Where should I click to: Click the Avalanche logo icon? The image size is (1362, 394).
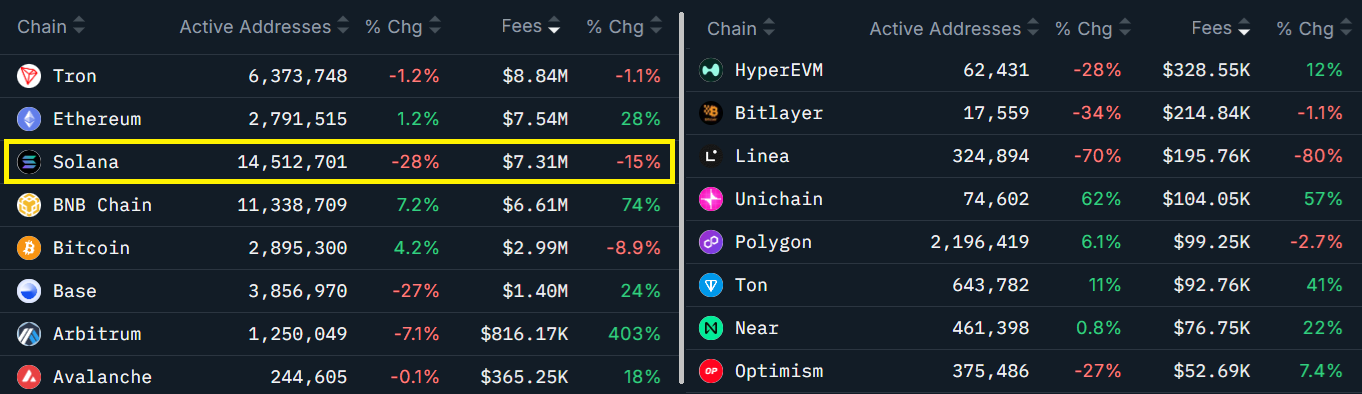tap(28, 377)
